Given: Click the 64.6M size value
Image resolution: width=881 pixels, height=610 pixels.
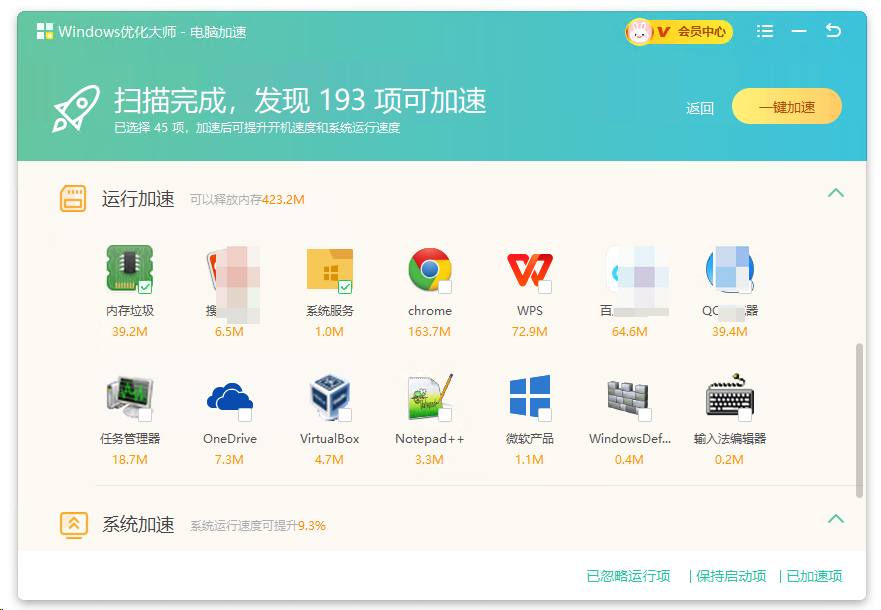Looking at the screenshot, I should click(x=630, y=332).
